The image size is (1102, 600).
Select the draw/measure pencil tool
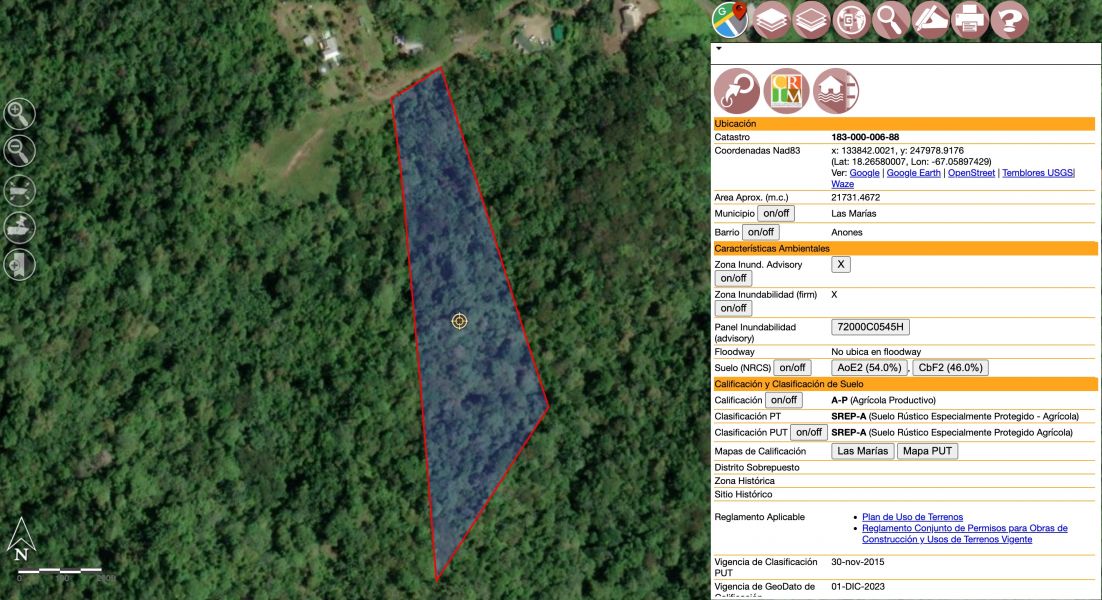(930, 20)
